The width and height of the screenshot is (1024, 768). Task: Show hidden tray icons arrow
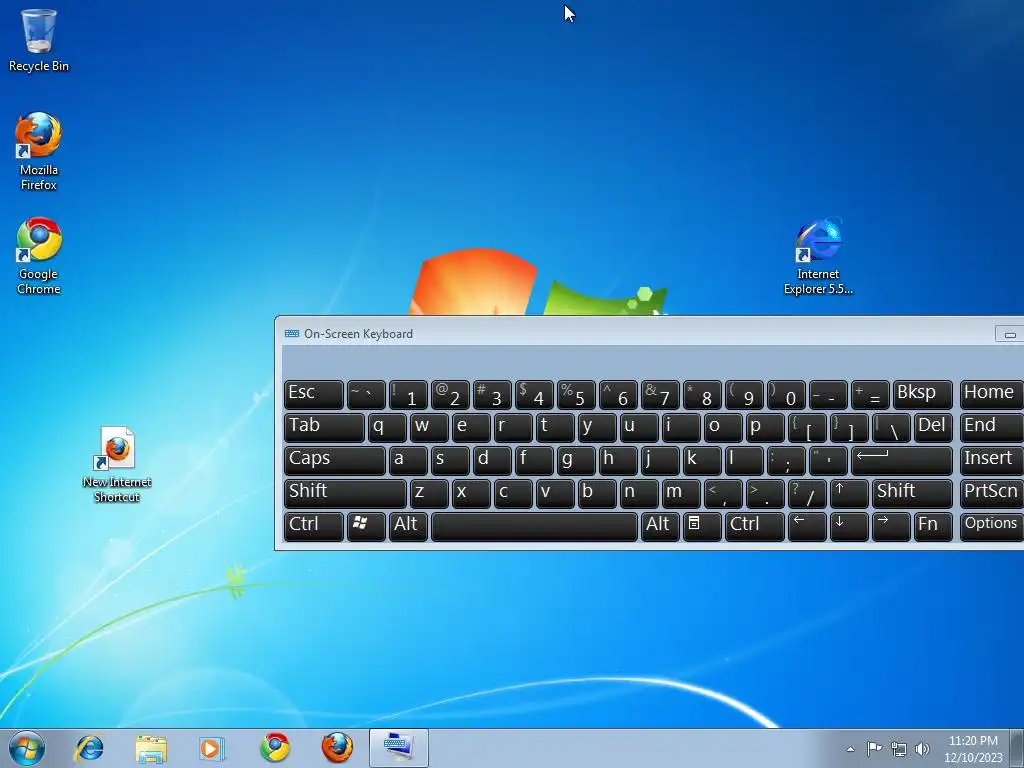pyautogui.click(x=850, y=749)
